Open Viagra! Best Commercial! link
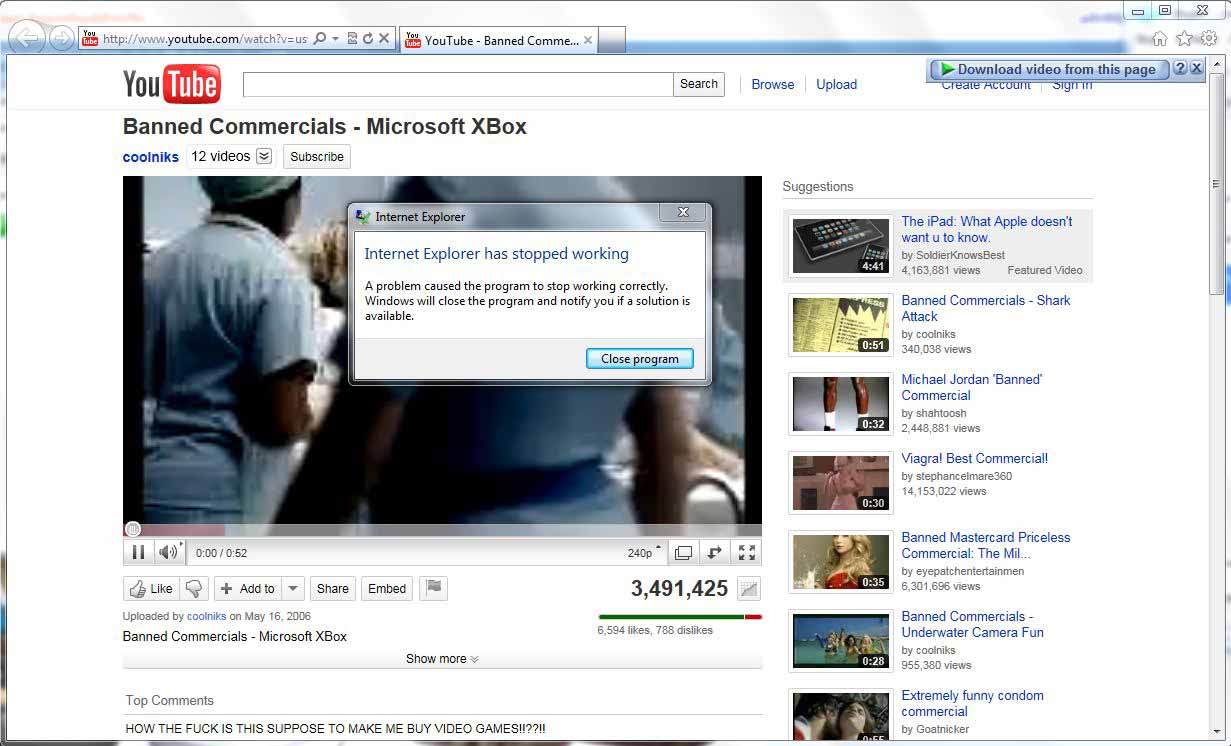Image resolution: width=1231 pixels, height=746 pixels. point(975,458)
